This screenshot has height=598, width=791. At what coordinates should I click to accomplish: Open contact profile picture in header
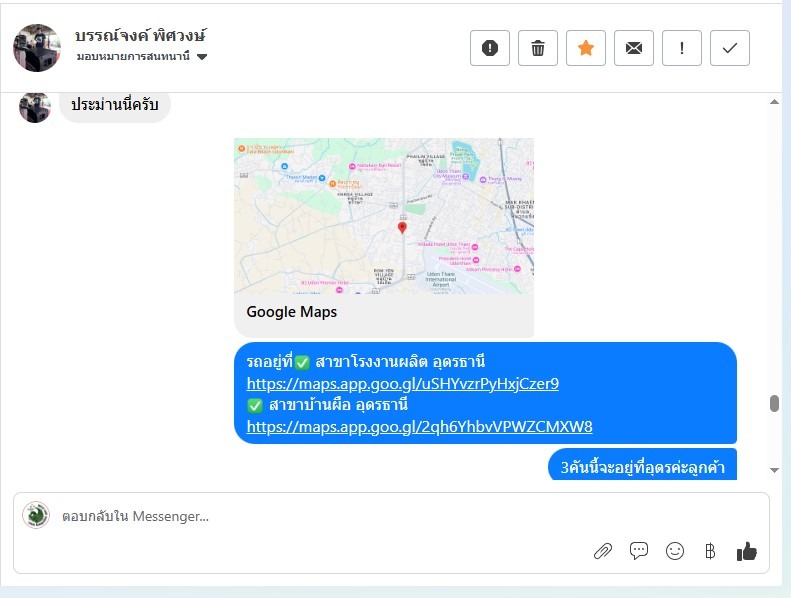point(37,48)
